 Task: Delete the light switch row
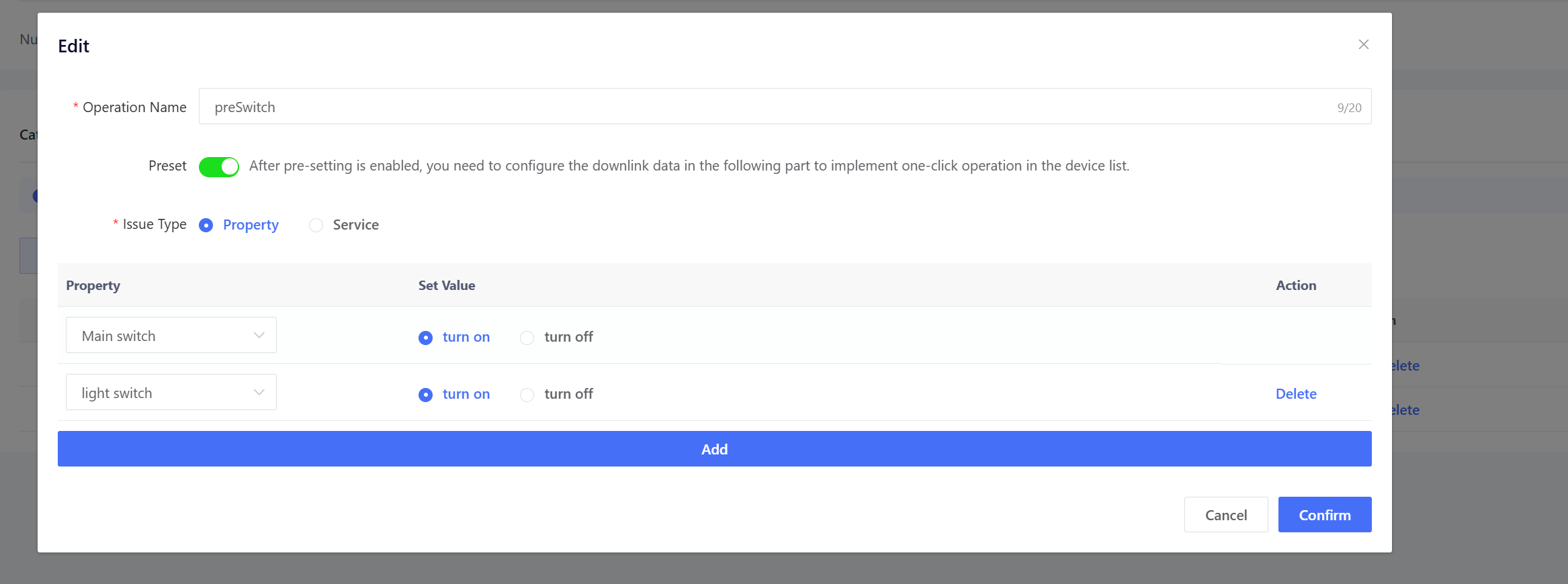coord(1295,394)
